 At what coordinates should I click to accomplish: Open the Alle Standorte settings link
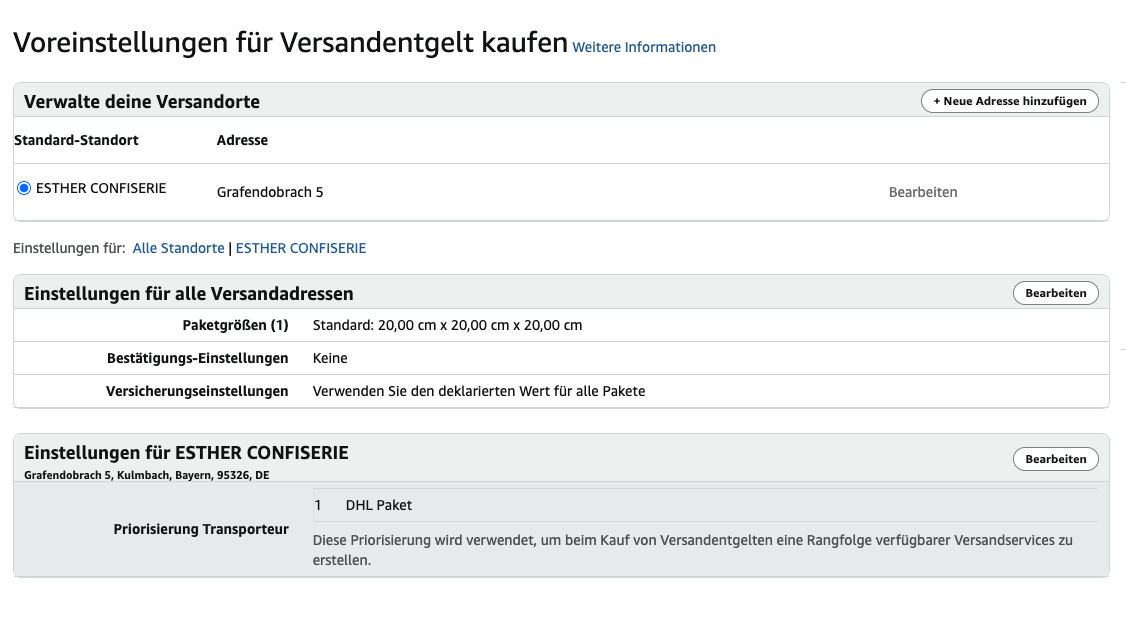click(179, 249)
